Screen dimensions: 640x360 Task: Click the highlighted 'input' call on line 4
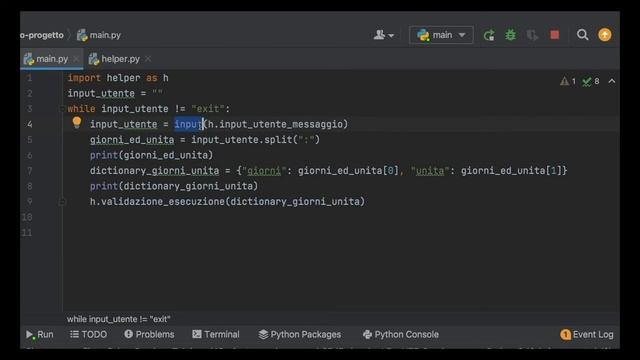pyautogui.click(x=189, y=124)
